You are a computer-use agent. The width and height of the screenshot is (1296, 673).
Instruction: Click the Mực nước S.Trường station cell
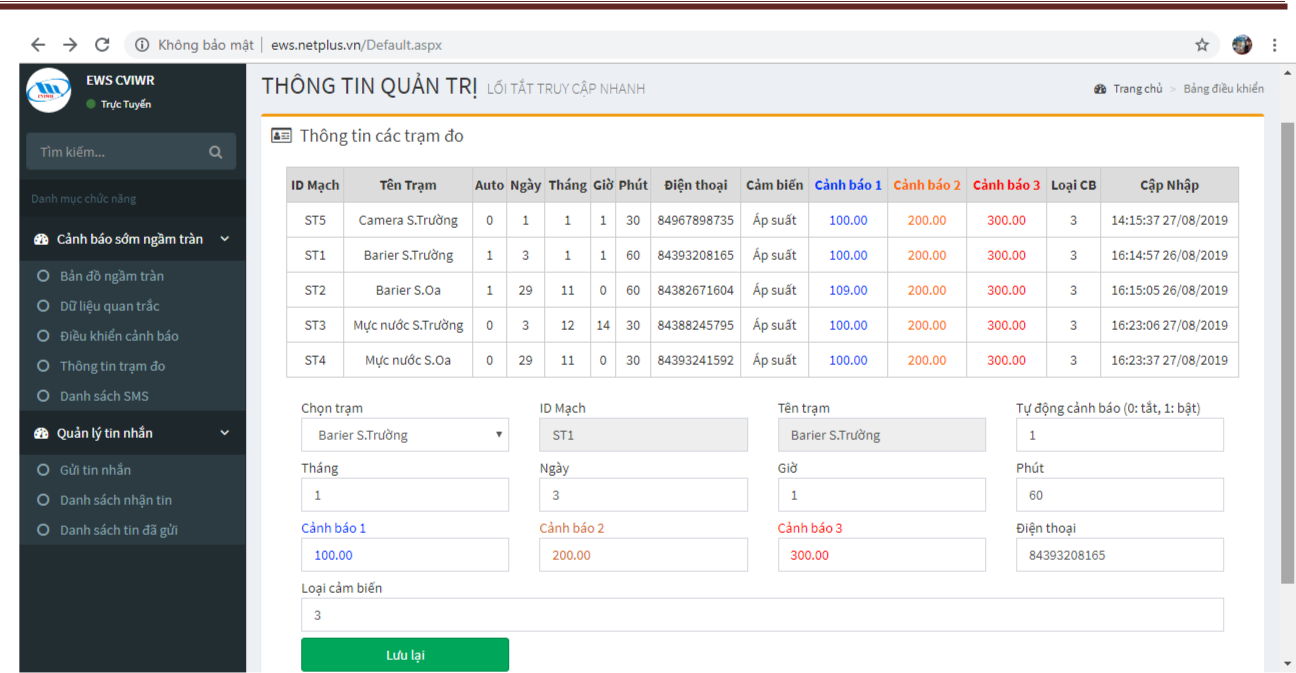point(408,325)
